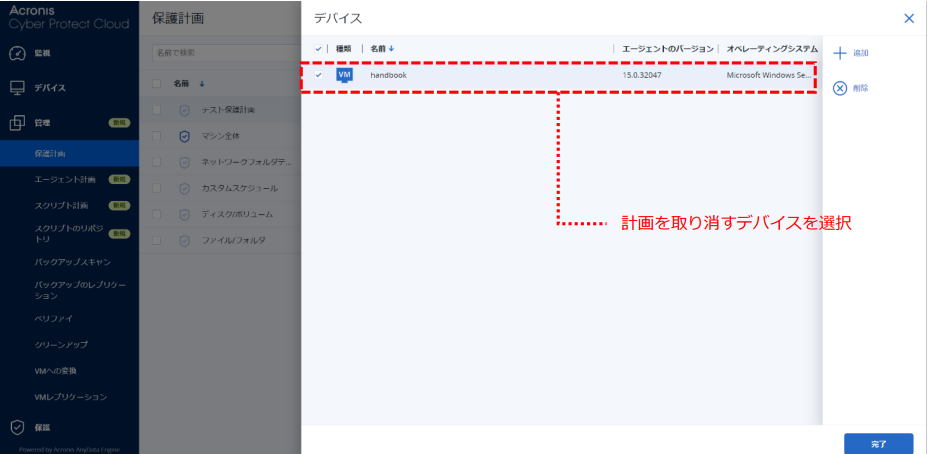Click the 削除 (Delete) circled X icon
The image size is (929, 454).
tap(840, 88)
